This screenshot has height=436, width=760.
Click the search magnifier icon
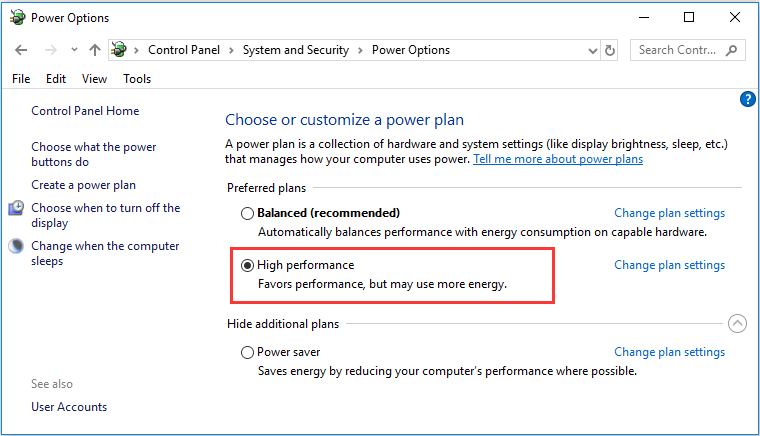(731, 50)
